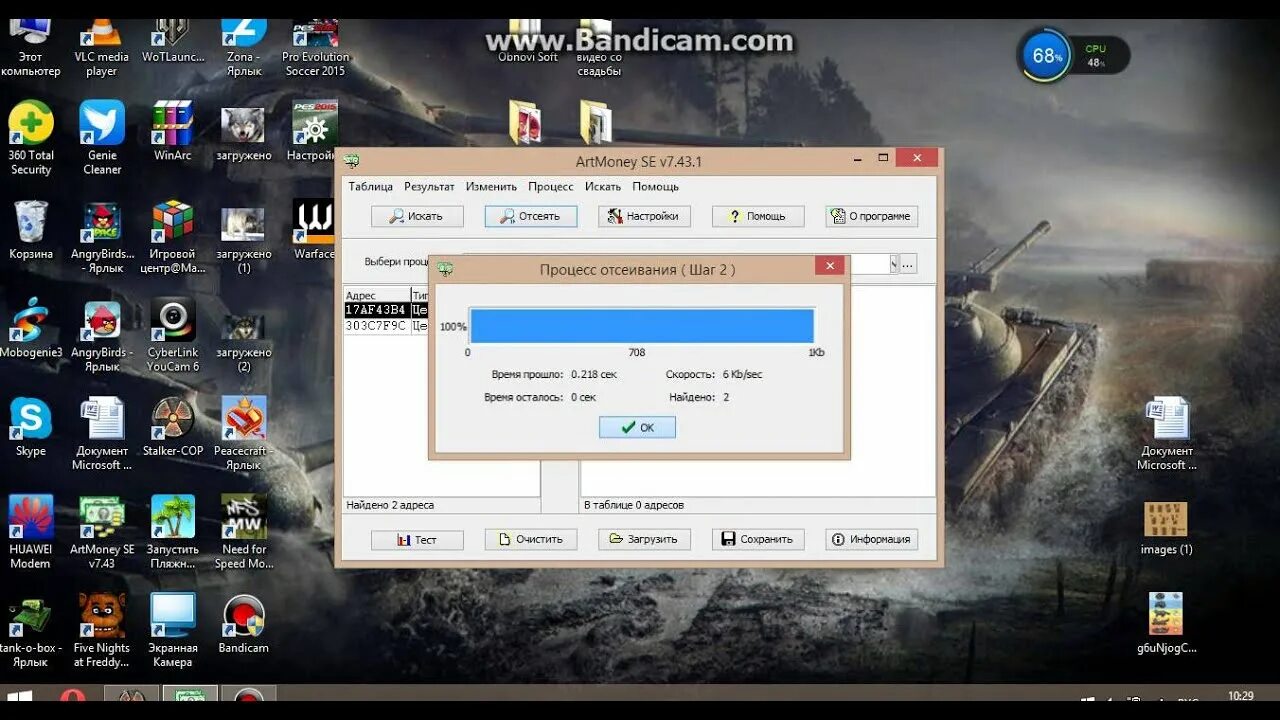Open Искать menu in ArtMoney menu bar

point(603,186)
